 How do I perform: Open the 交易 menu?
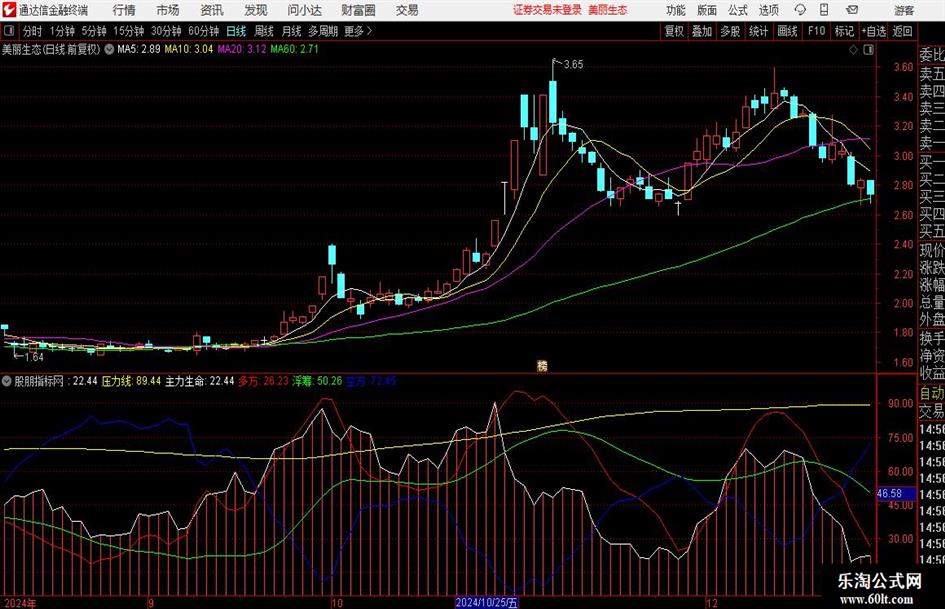[x=407, y=10]
